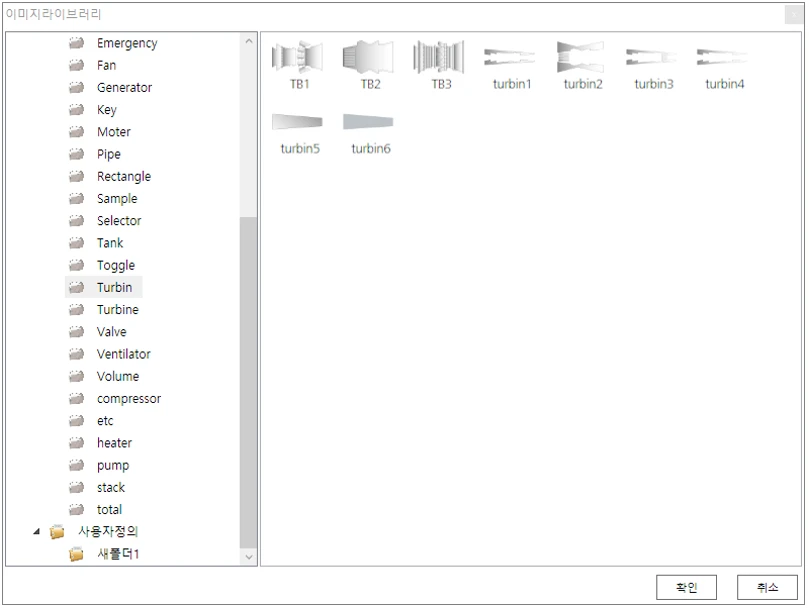
Task: Open the Ventilator category
Action: point(124,354)
